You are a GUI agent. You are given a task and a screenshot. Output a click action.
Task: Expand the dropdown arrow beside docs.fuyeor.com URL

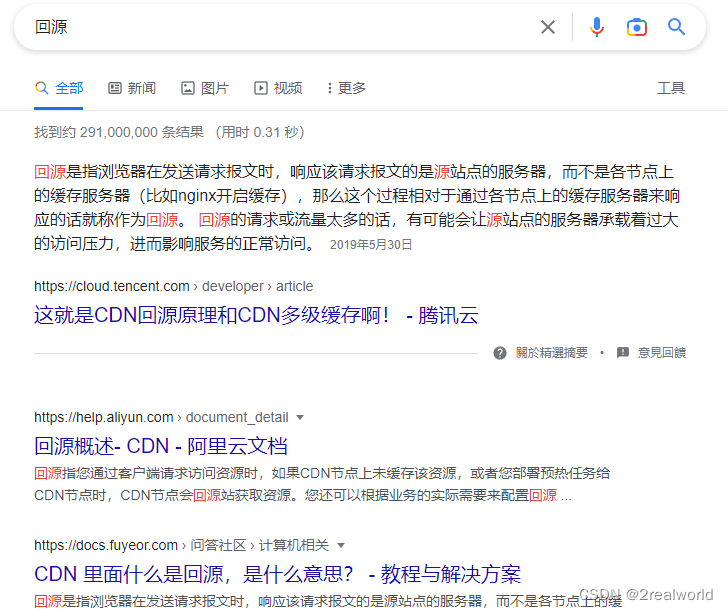coord(341,545)
